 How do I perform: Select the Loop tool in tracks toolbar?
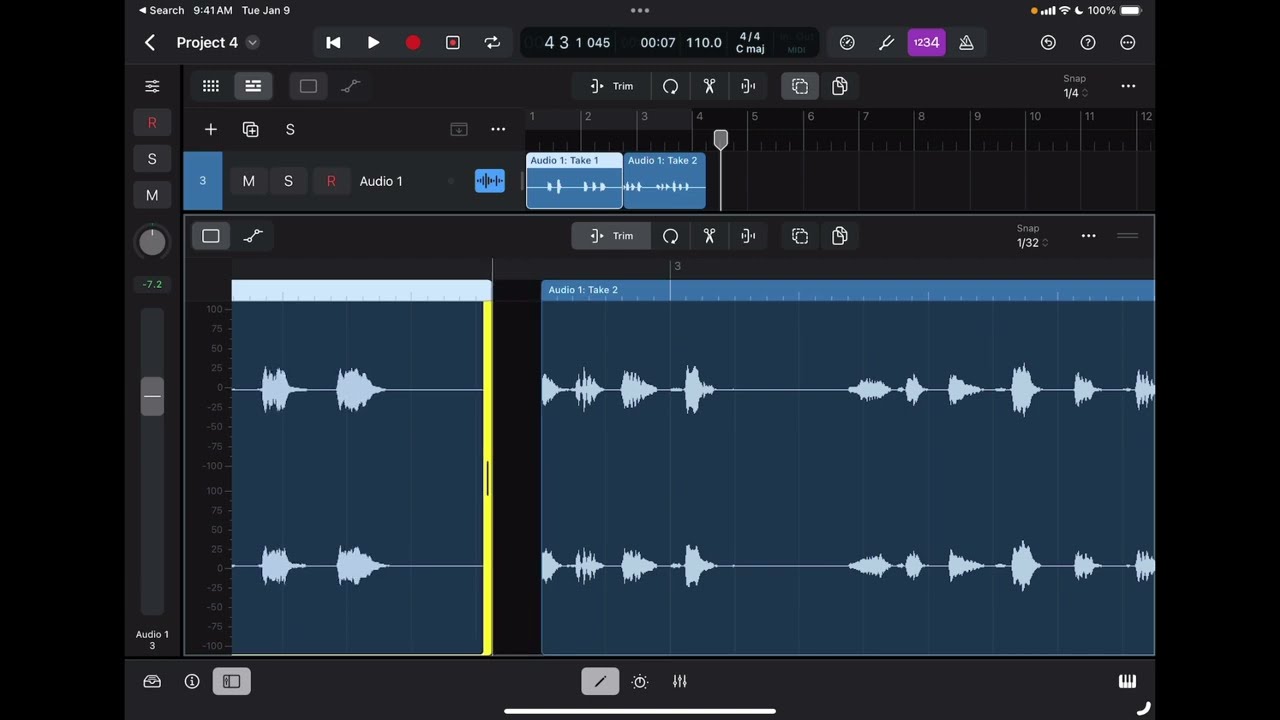tap(670, 86)
